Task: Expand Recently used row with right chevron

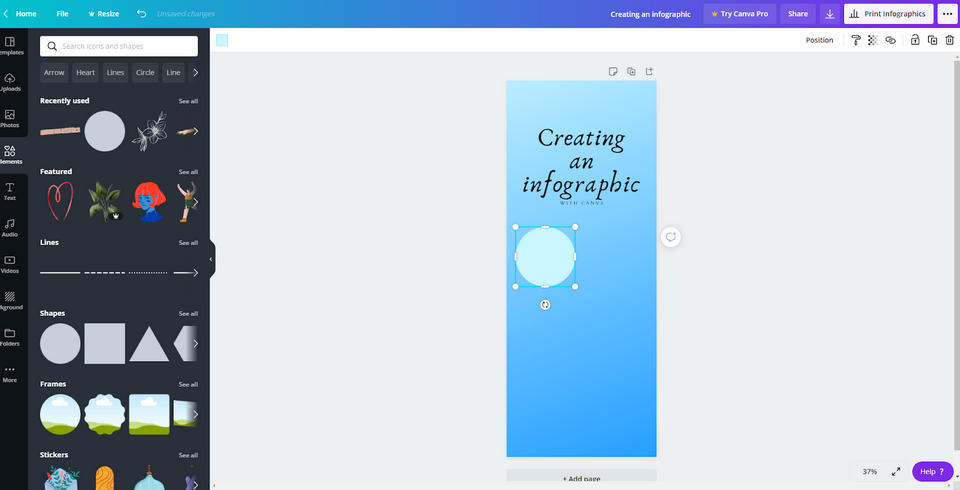Action: [x=195, y=130]
